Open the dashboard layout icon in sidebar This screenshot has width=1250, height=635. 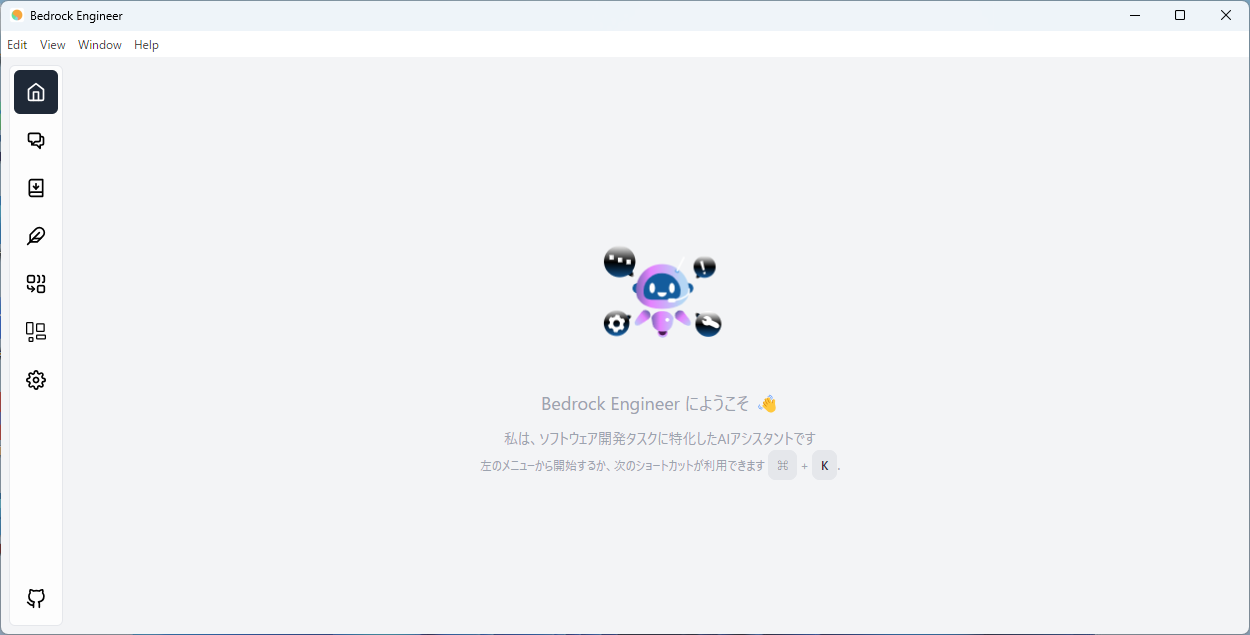tap(36, 332)
